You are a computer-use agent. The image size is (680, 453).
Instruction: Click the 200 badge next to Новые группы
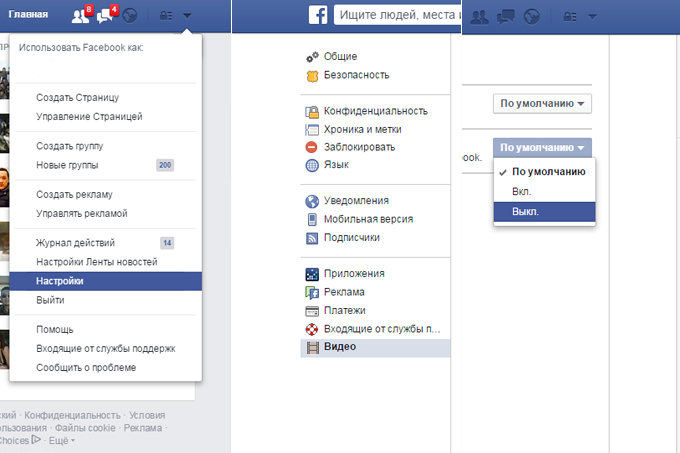pyautogui.click(x=165, y=165)
